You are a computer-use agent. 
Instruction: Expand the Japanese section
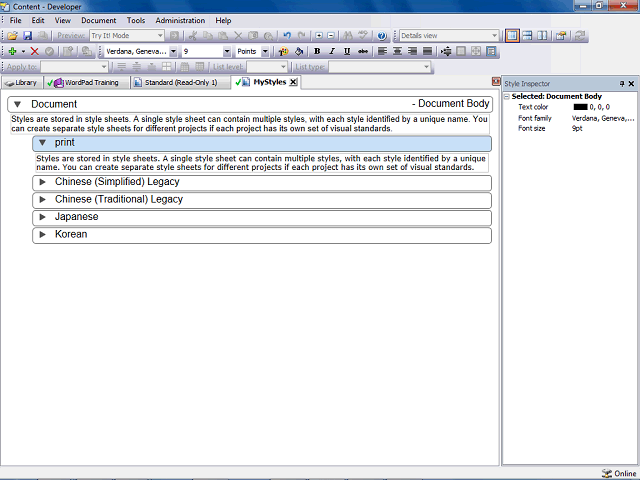[42, 217]
